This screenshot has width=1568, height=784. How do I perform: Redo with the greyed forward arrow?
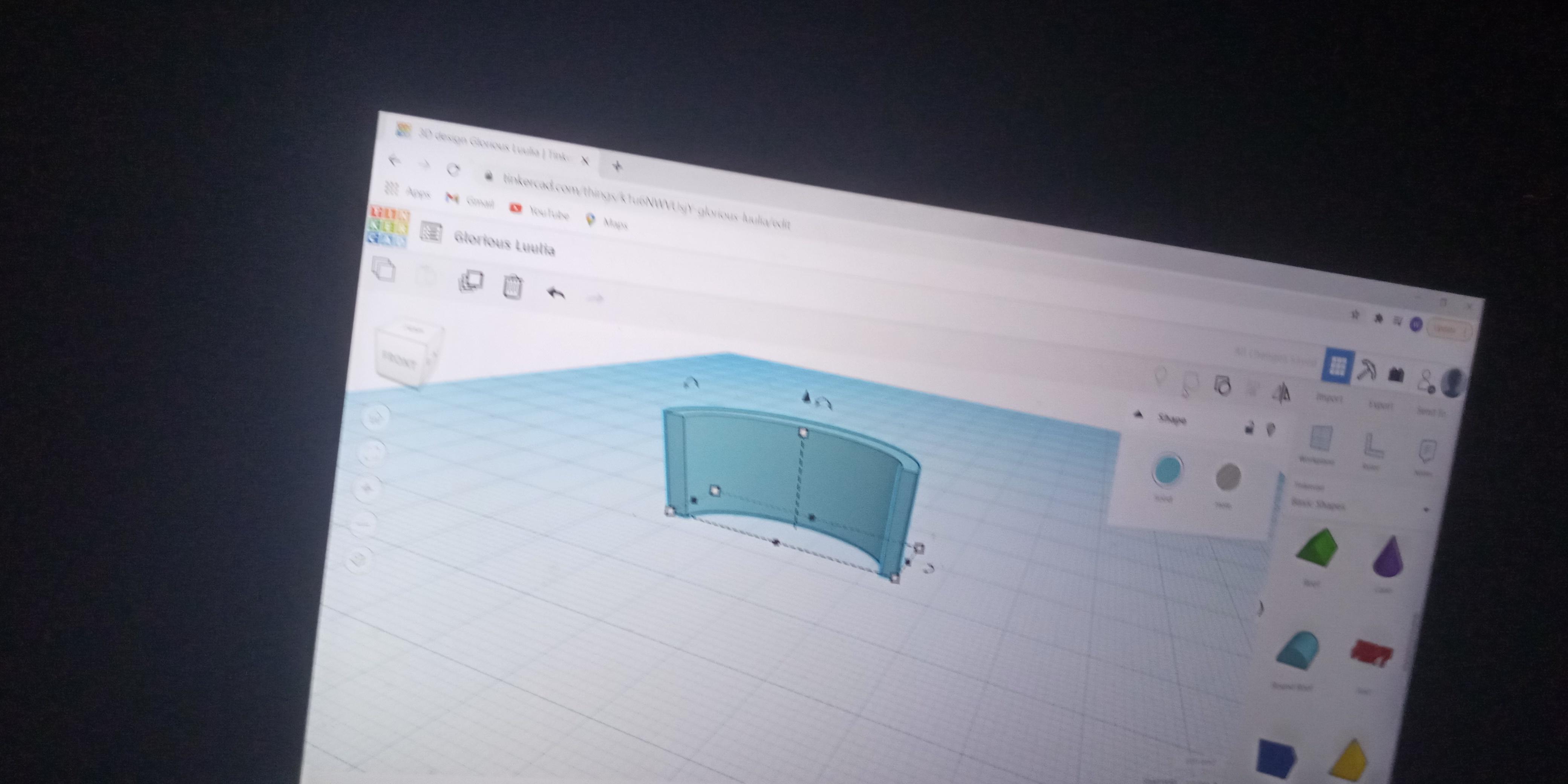(x=595, y=298)
